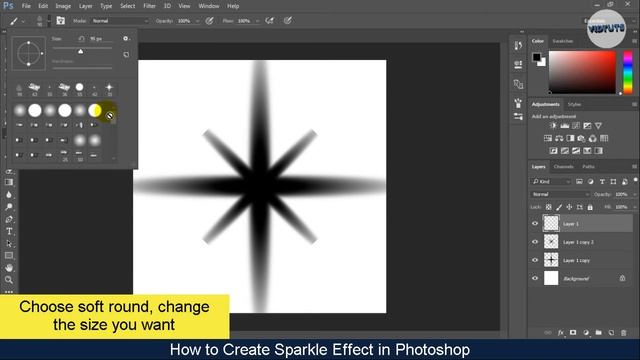Viewport: 640px width, 360px height.
Task: Select the Gradient tool in the toolbar
Action: 9,182
